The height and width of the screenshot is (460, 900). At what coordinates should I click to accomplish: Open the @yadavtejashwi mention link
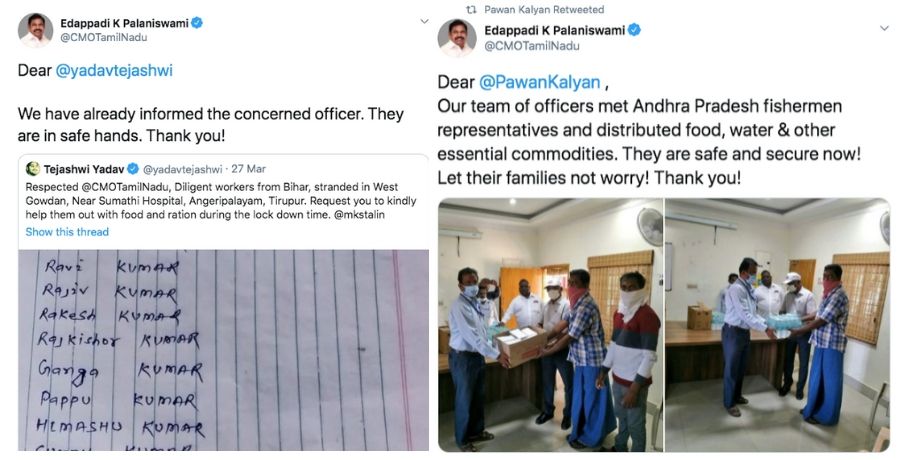(x=114, y=71)
